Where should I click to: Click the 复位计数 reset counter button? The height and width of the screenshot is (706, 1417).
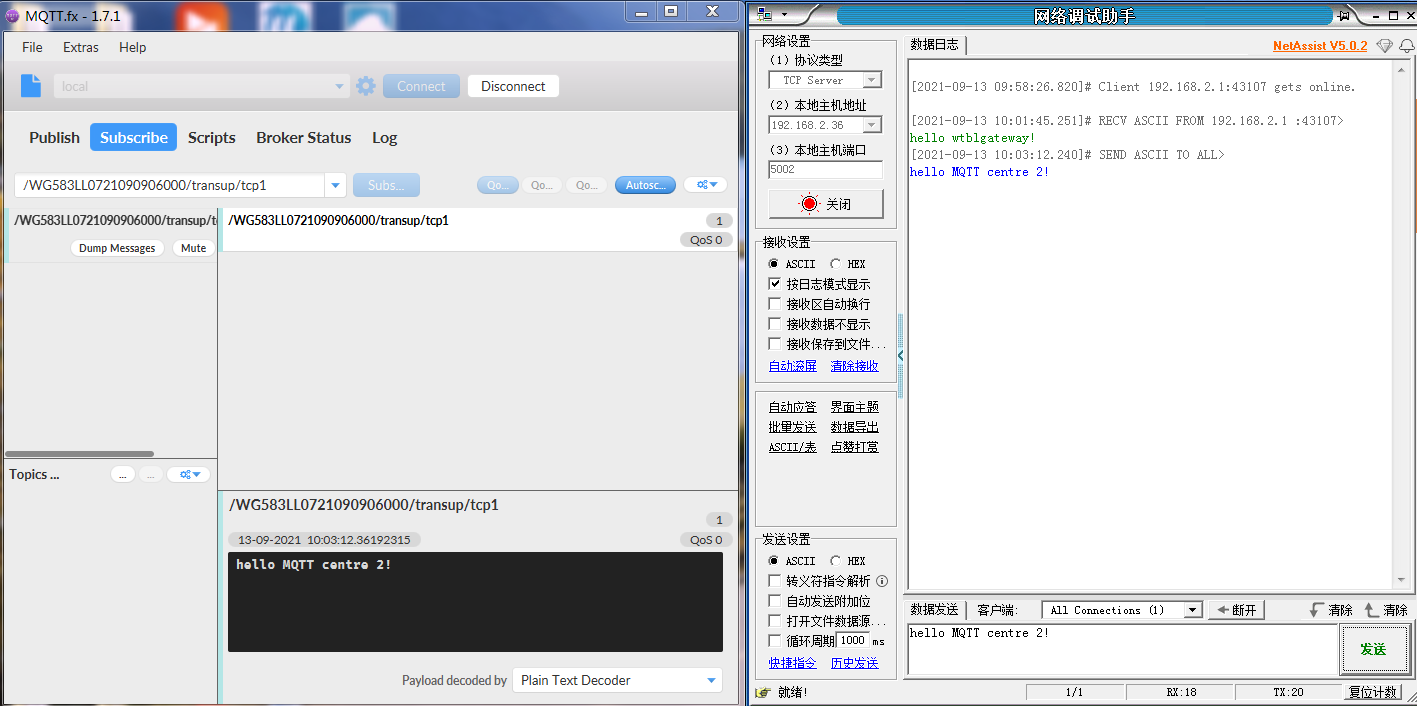(1372, 692)
